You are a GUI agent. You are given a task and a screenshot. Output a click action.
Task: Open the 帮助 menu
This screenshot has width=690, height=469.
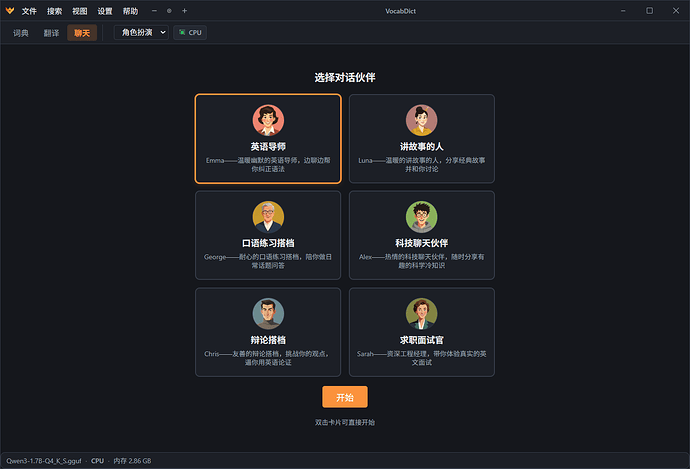pyautogui.click(x=130, y=11)
